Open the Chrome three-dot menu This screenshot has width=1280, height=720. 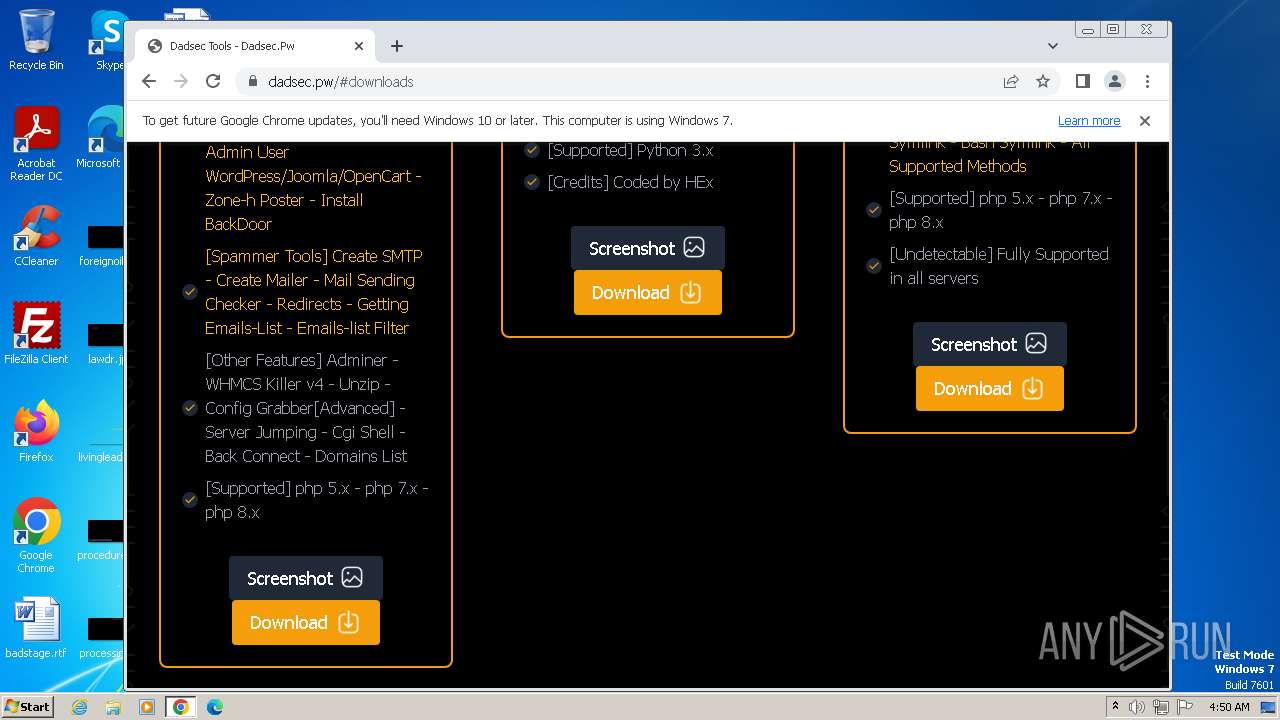pos(1147,81)
